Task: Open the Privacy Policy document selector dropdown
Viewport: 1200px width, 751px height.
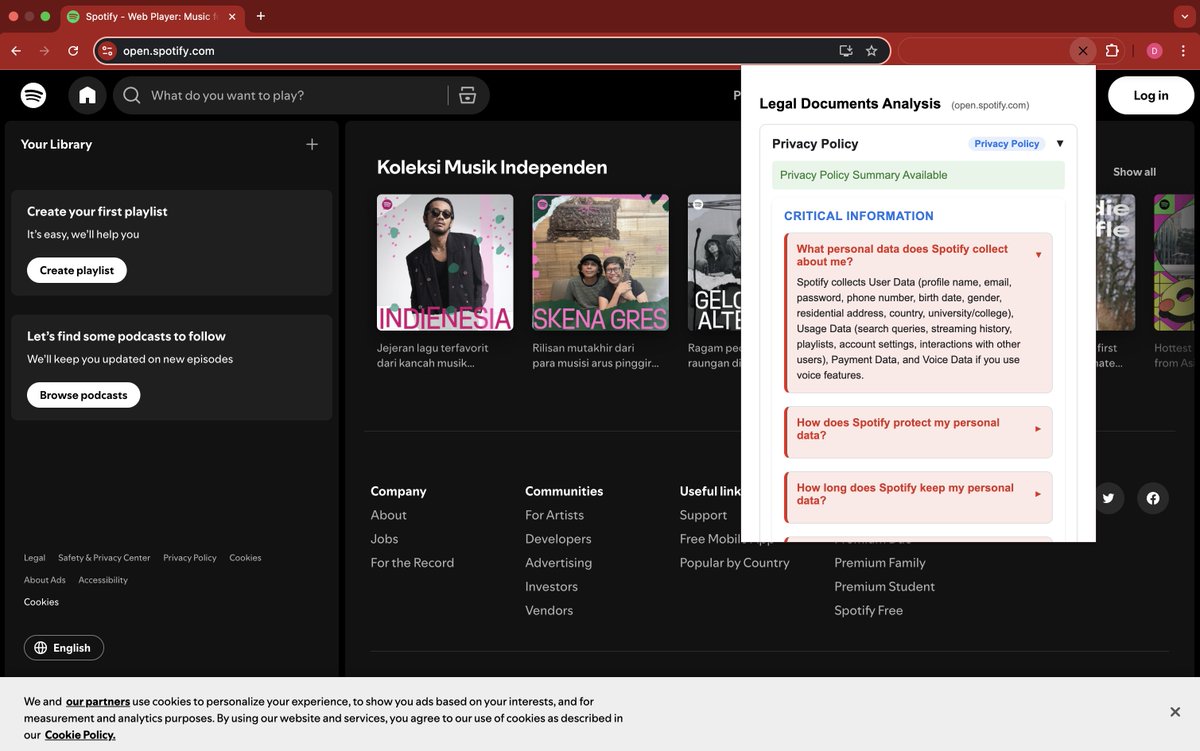Action: [1059, 143]
